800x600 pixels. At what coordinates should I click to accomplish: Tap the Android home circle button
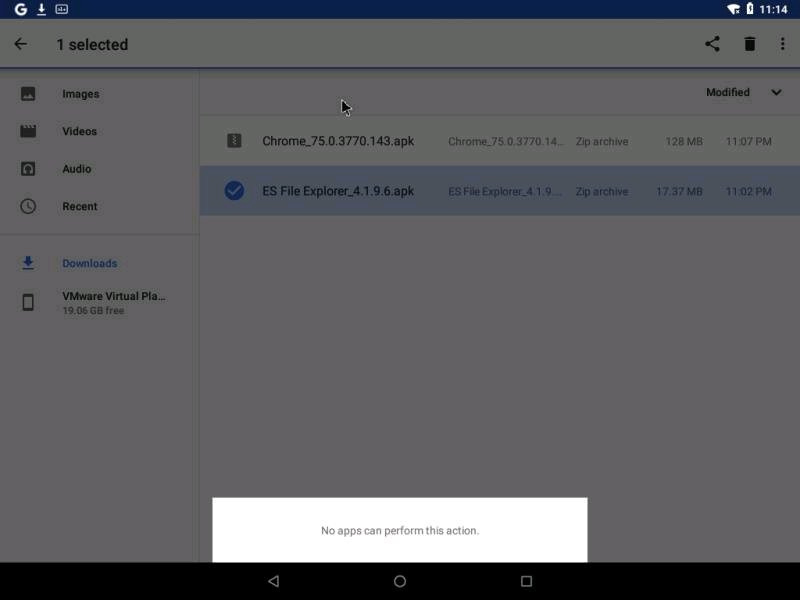[x=400, y=581]
